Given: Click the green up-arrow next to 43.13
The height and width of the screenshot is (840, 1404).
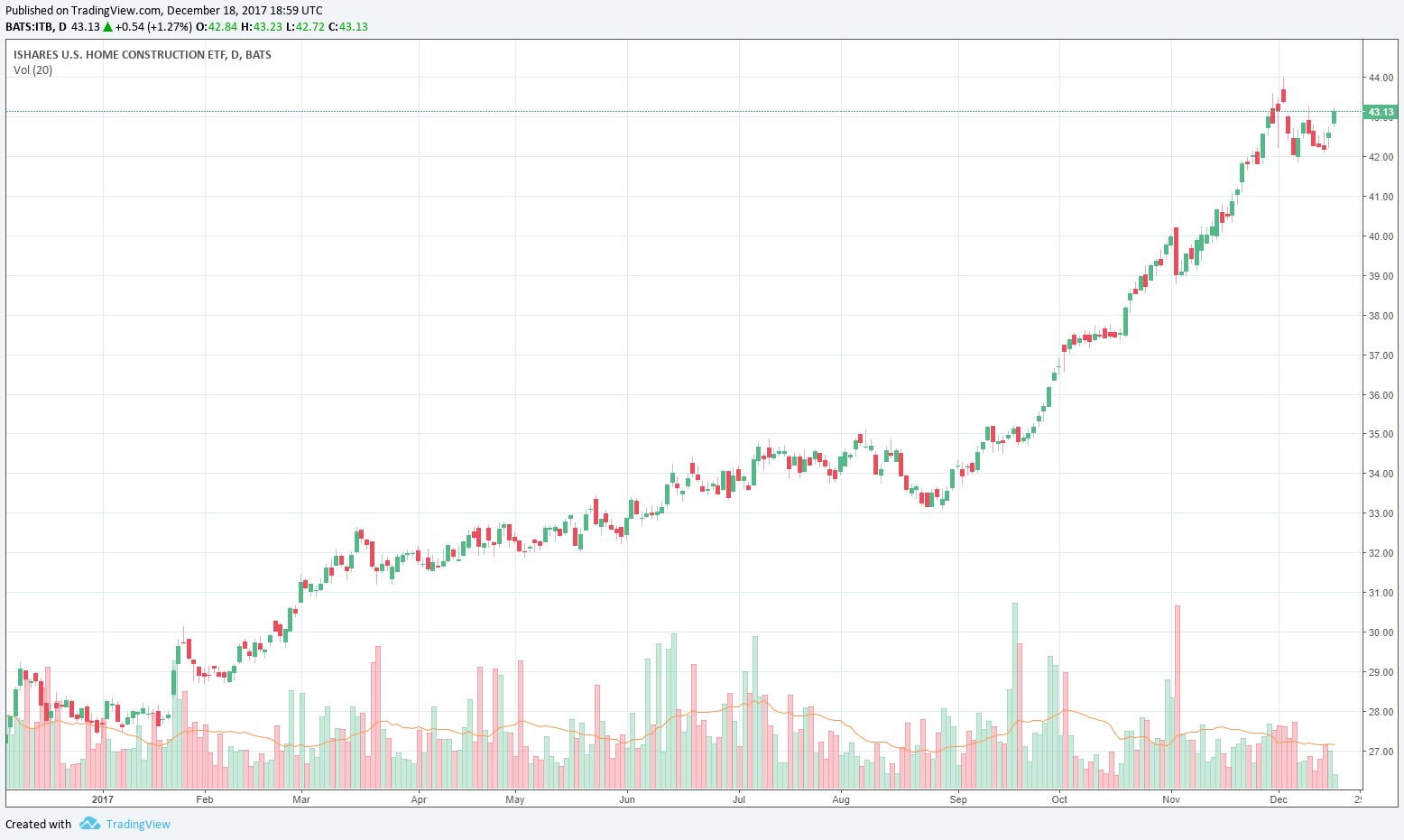Looking at the screenshot, I should click(x=108, y=27).
